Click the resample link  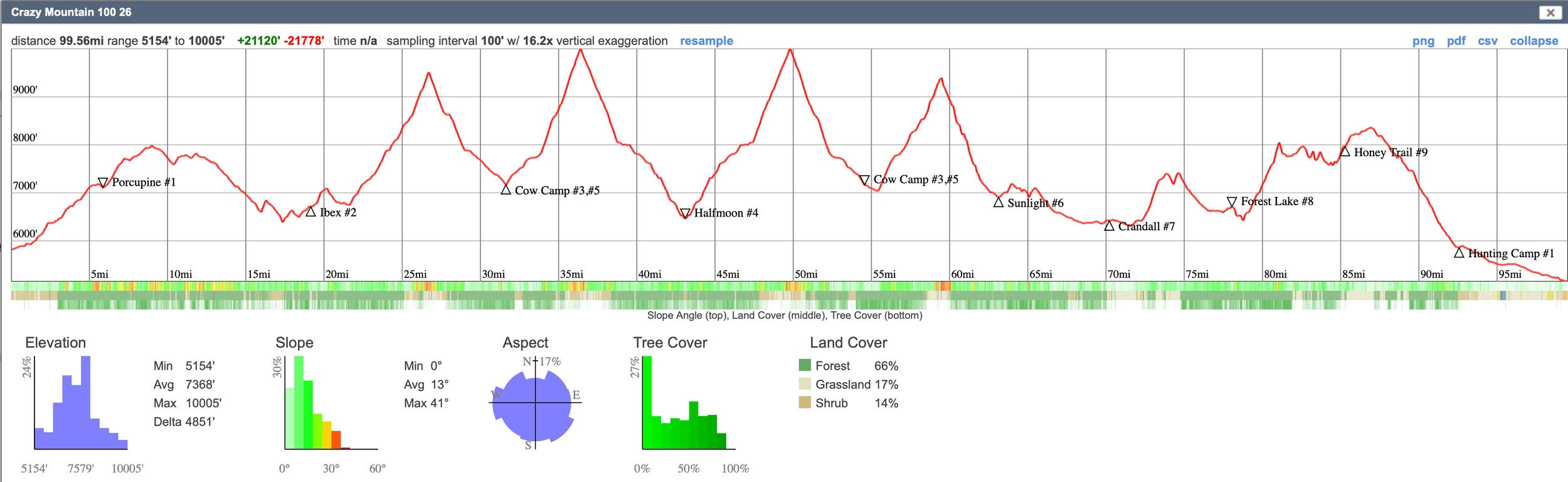tap(706, 41)
